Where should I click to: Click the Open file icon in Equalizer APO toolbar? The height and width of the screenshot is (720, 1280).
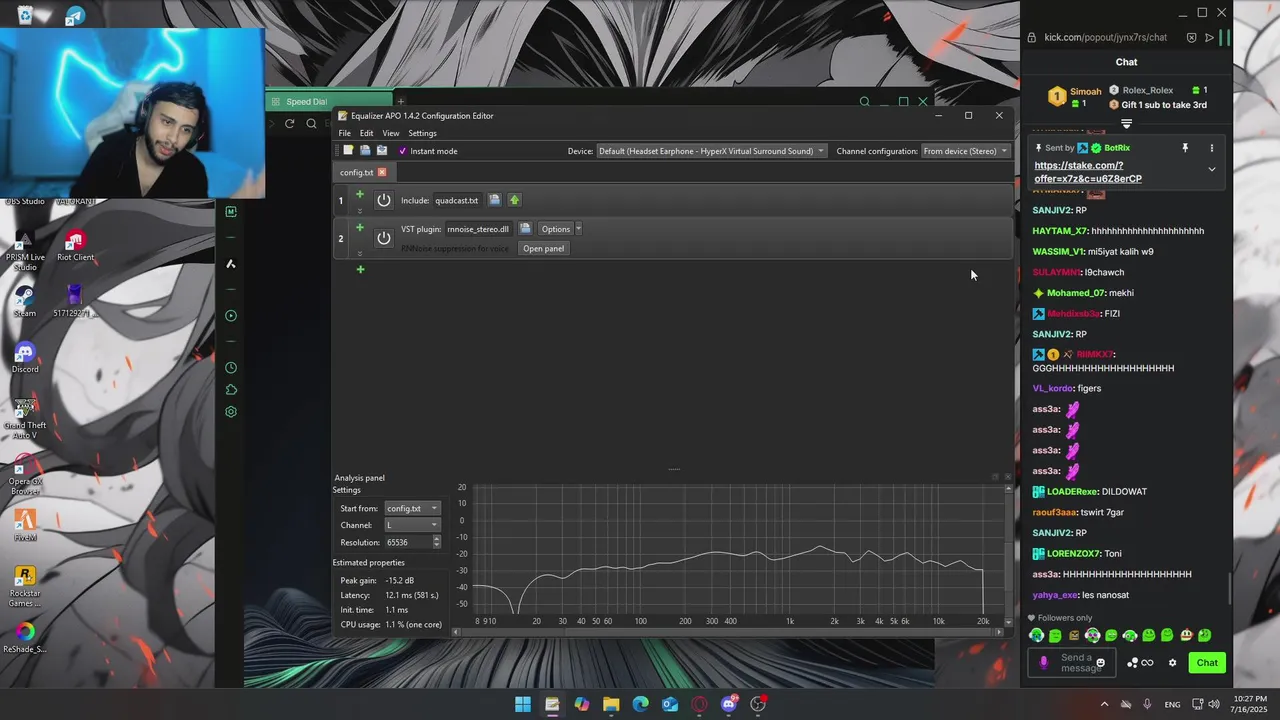point(365,151)
